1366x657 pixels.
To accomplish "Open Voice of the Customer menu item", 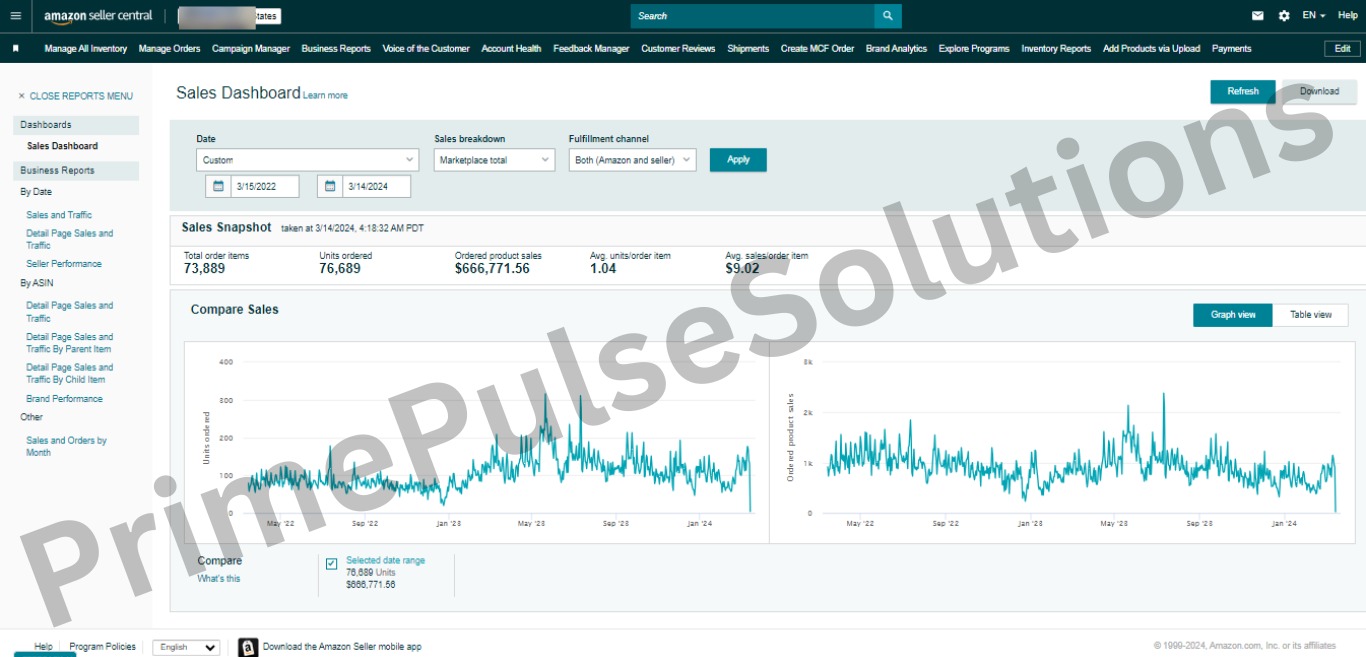I will [x=426, y=48].
